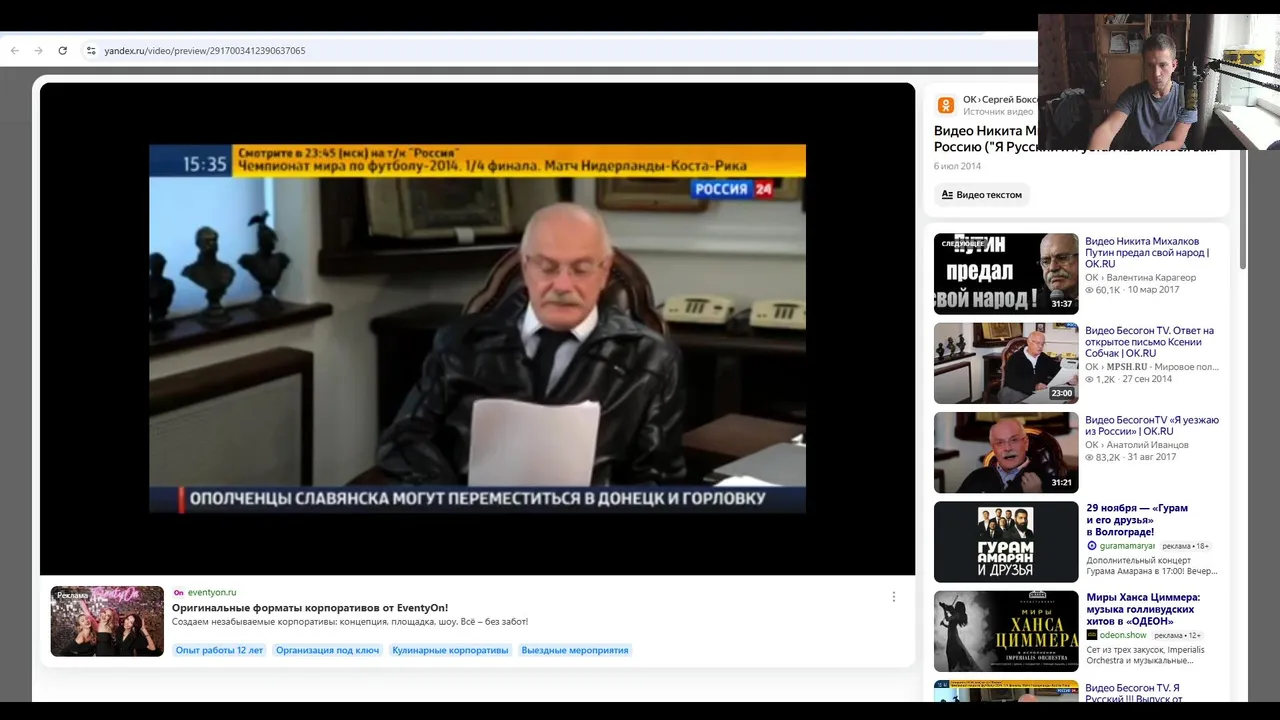Select the Организация под ключ tag
Image resolution: width=1280 pixels, height=720 pixels.
pos(327,650)
